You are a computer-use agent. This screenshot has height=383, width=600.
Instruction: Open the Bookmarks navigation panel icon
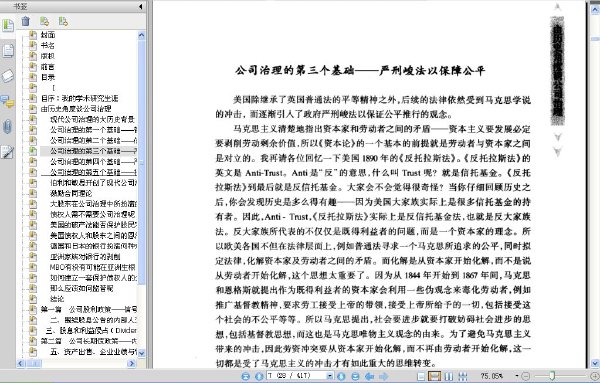pos(8,25)
